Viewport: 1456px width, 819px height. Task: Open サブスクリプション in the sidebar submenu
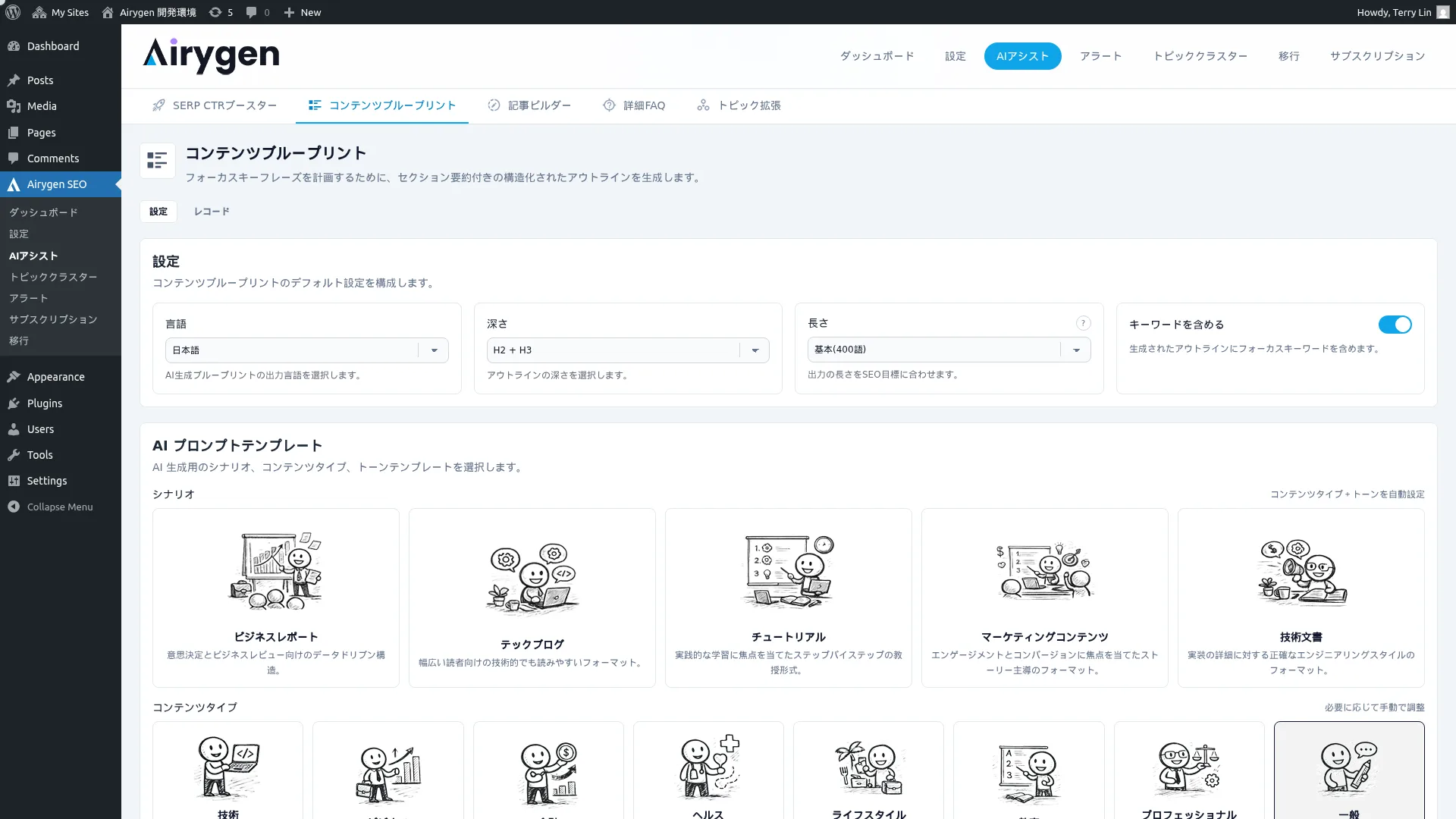pyautogui.click(x=53, y=319)
